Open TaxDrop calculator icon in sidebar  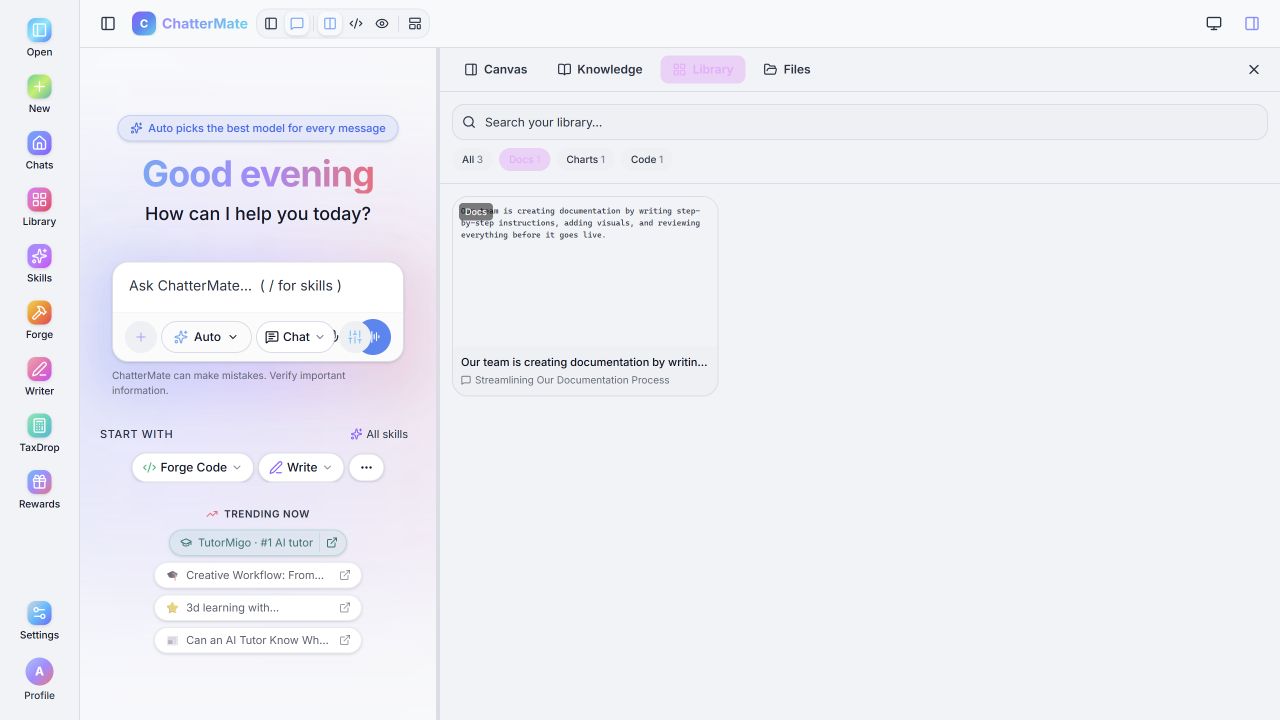pos(39,426)
